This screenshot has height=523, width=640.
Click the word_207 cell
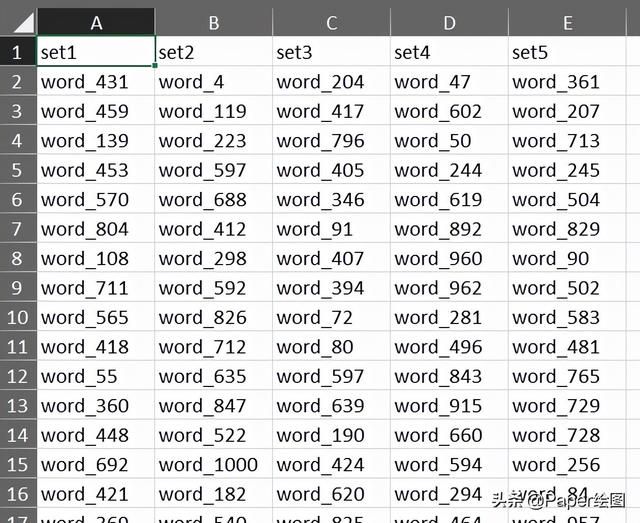567,110
